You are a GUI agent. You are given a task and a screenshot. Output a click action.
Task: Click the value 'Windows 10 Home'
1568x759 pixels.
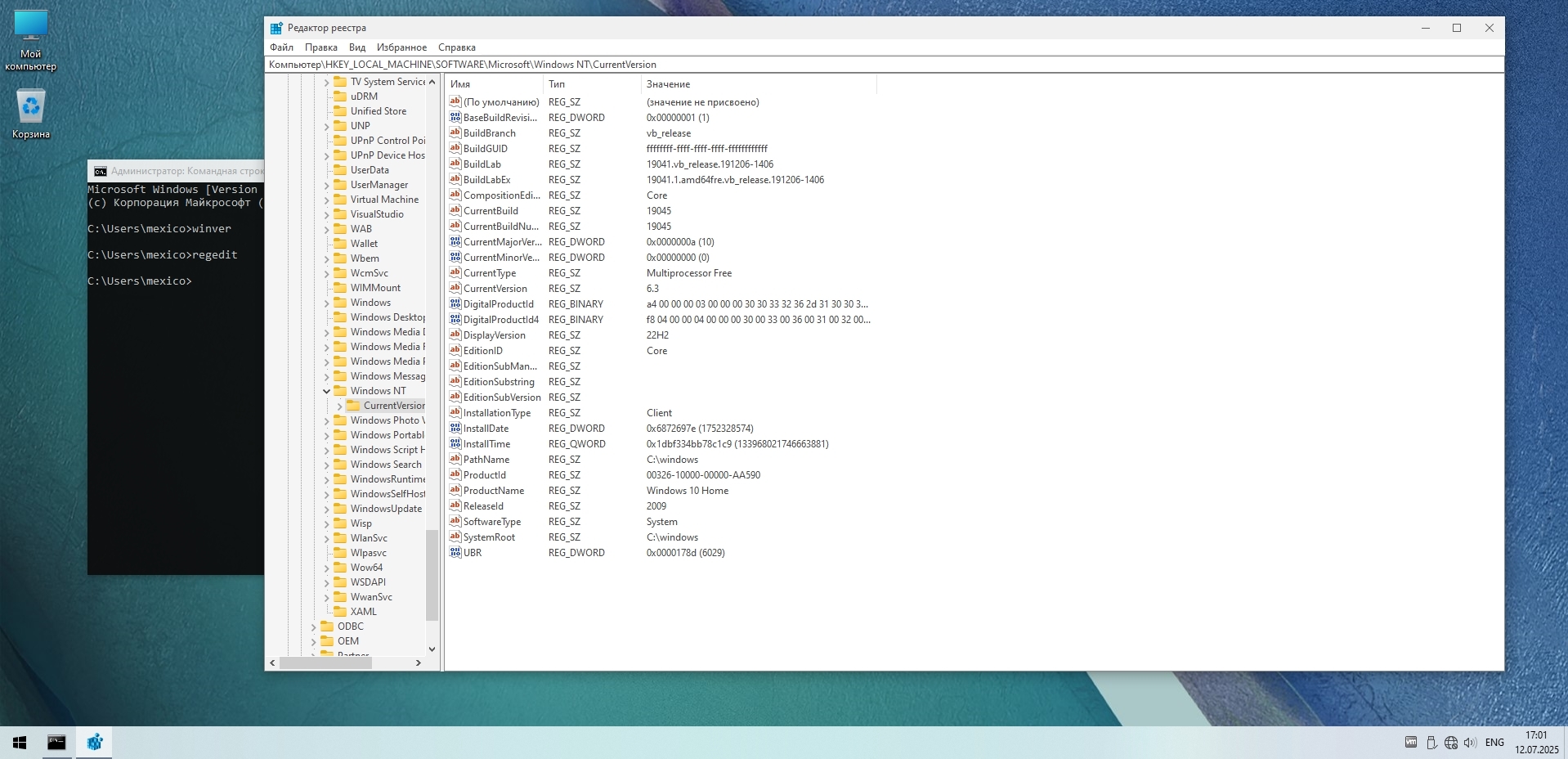click(688, 491)
